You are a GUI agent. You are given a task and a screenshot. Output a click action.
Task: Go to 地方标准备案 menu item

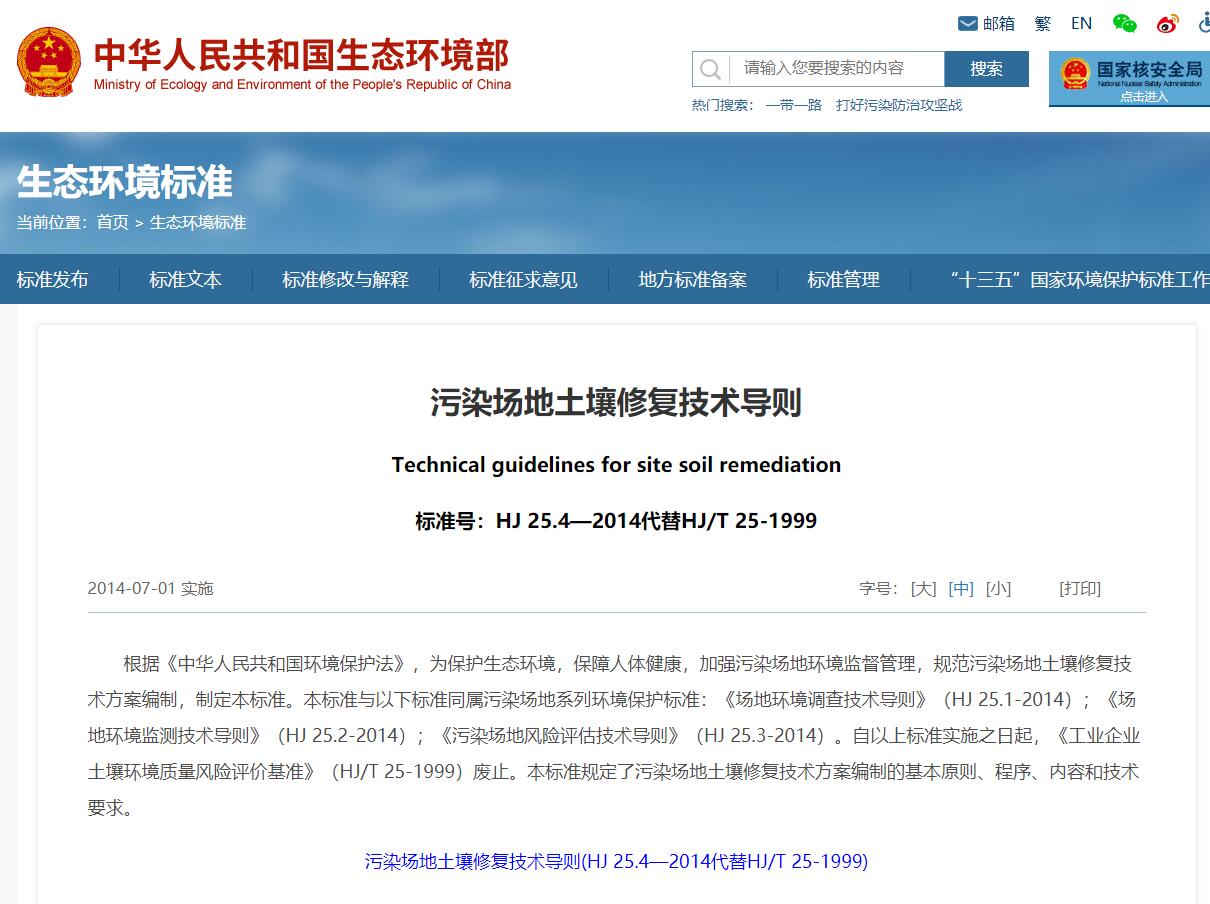(x=692, y=280)
